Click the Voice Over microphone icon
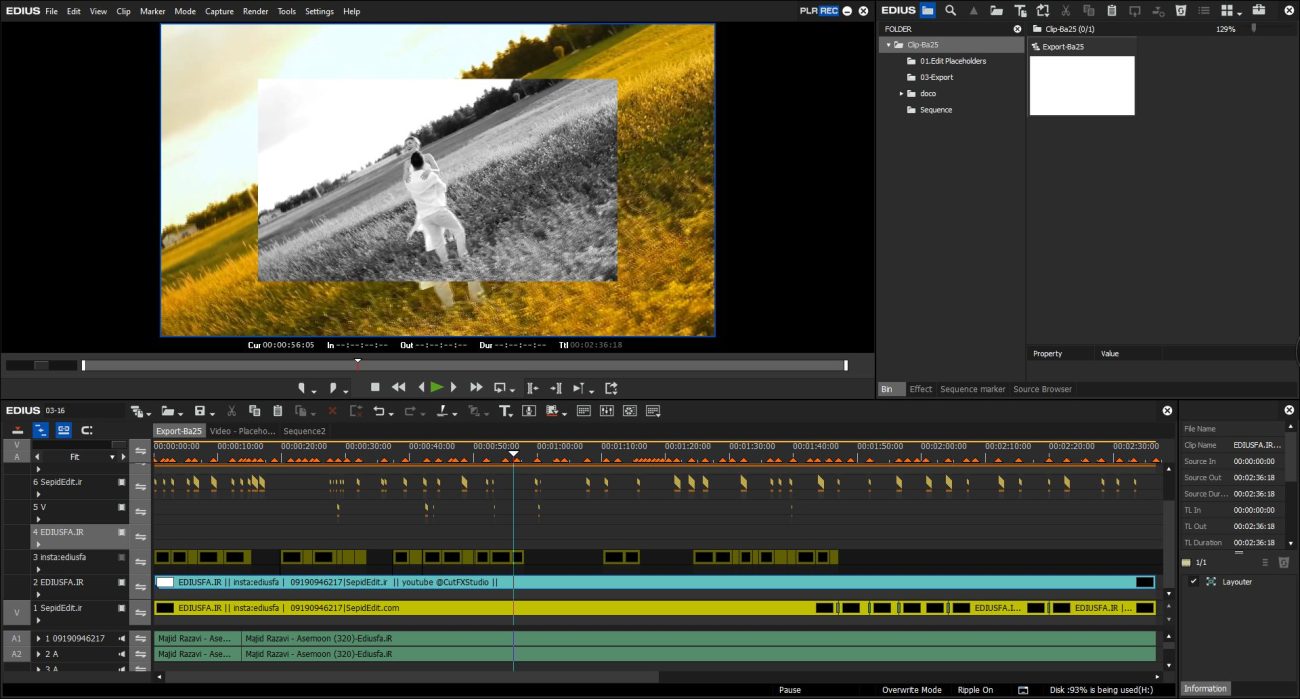Image resolution: width=1300 pixels, height=699 pixels. coord(530,411)
